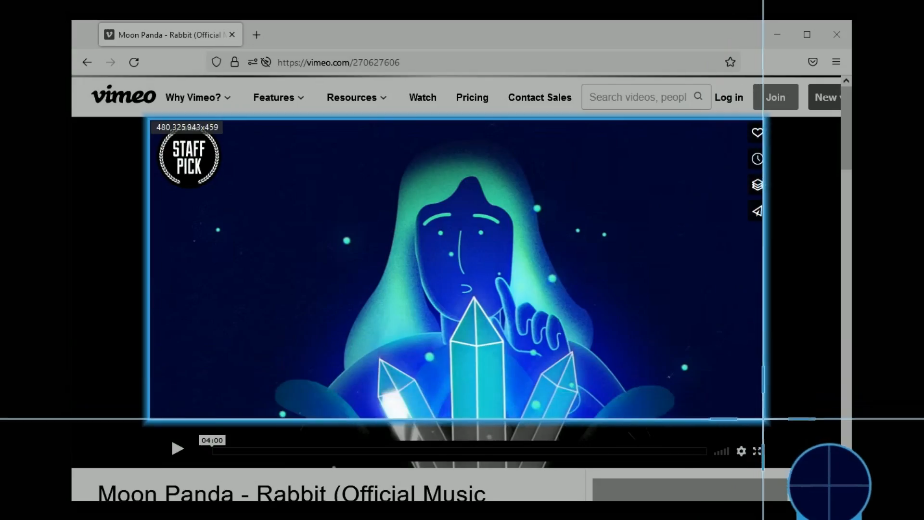Open the New video dropdown
This screenshot has width=924, height=520.
[824, 97]
